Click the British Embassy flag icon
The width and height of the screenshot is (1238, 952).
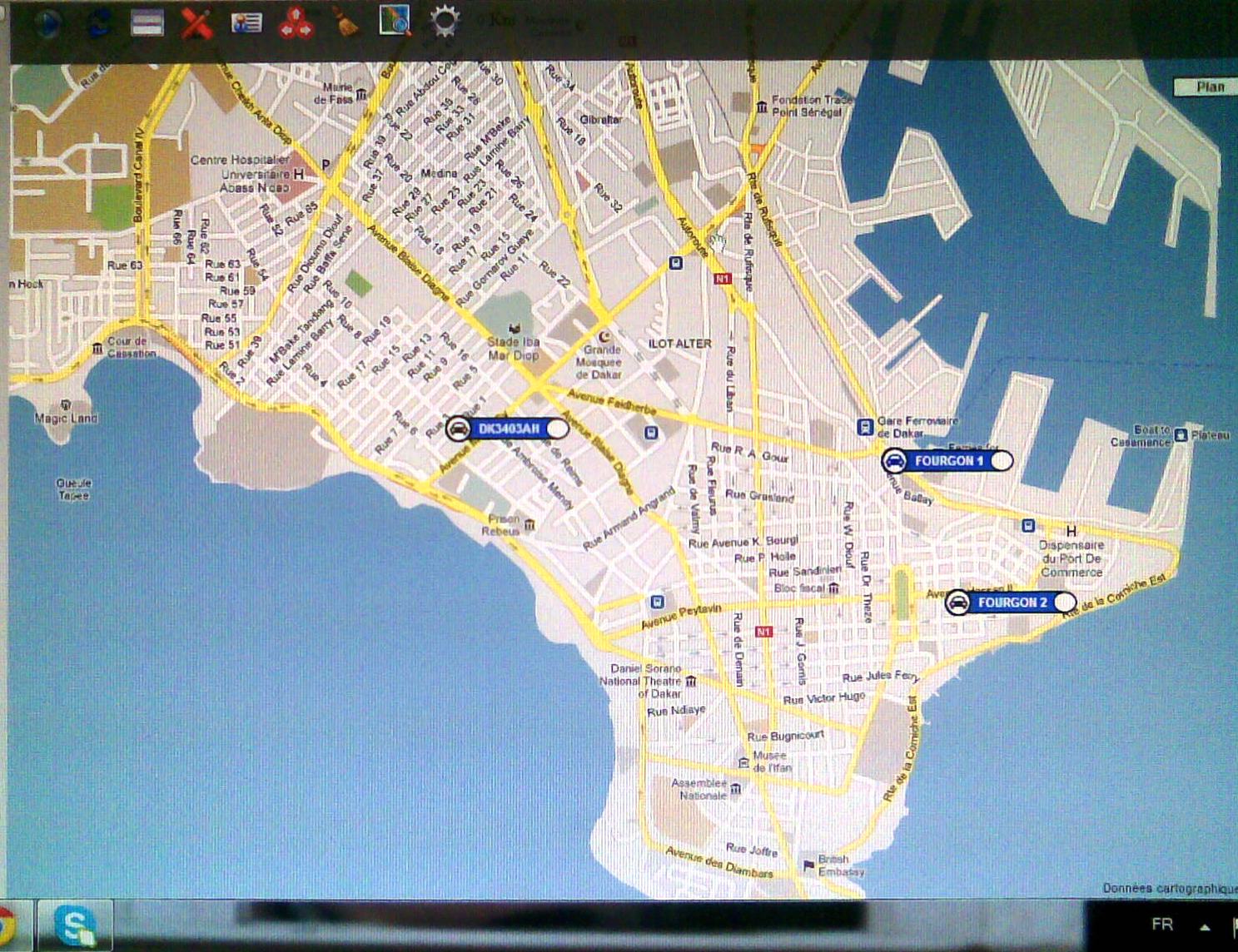pyautogui.click(x=808, y=865)
